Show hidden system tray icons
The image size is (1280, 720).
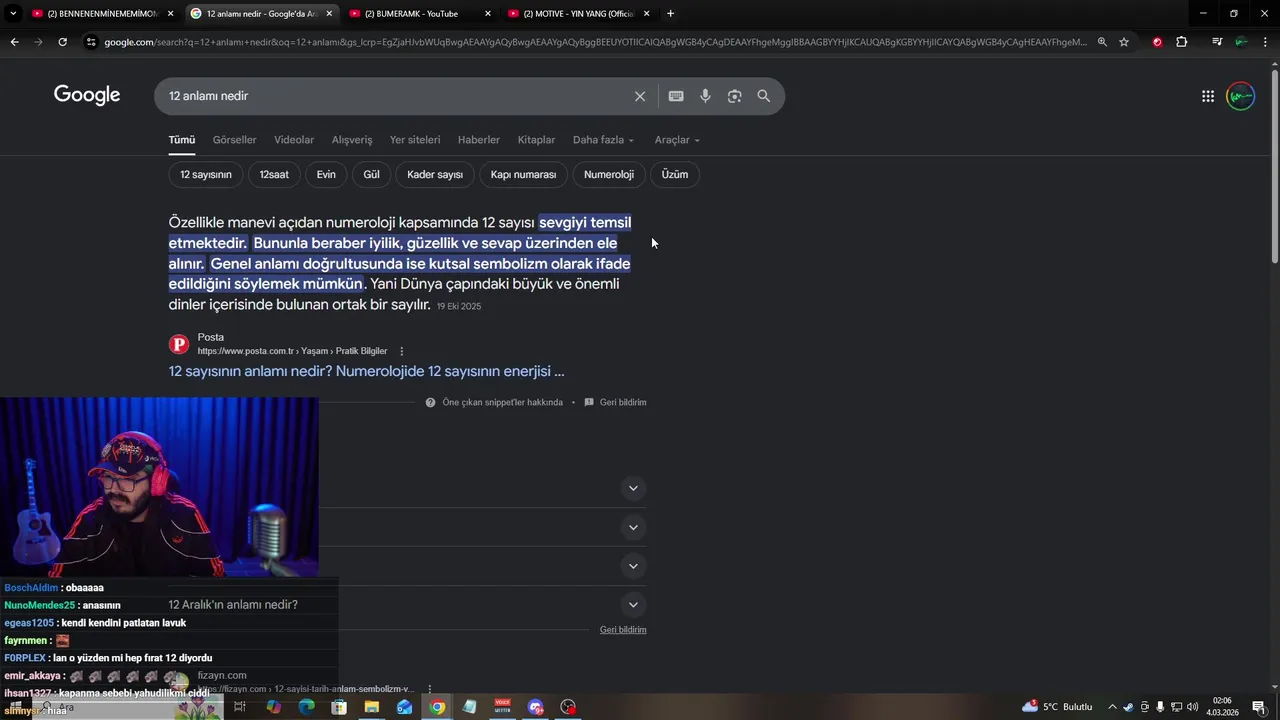tap(1112, 707)
